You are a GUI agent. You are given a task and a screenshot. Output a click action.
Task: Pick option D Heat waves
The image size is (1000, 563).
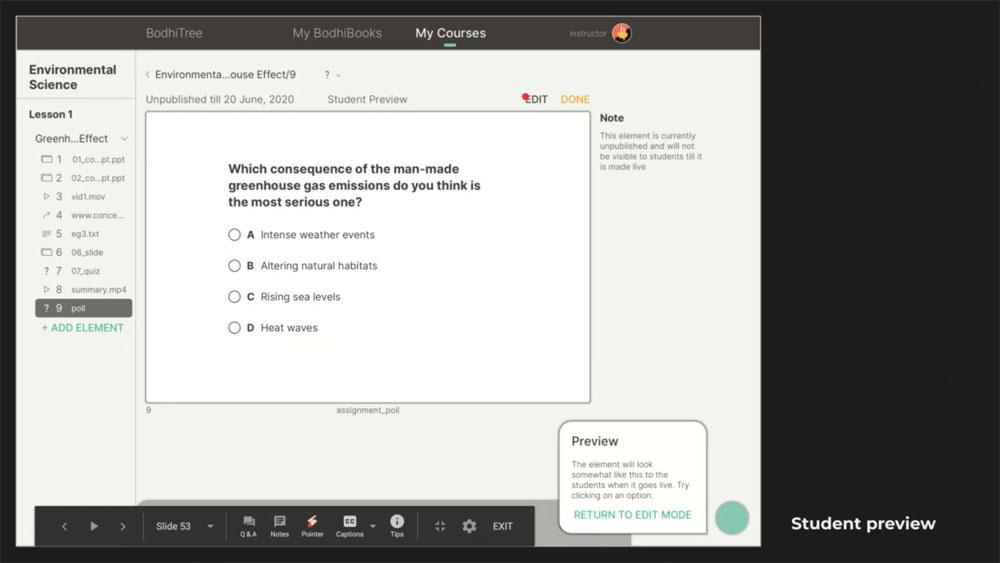click(234, 328)
